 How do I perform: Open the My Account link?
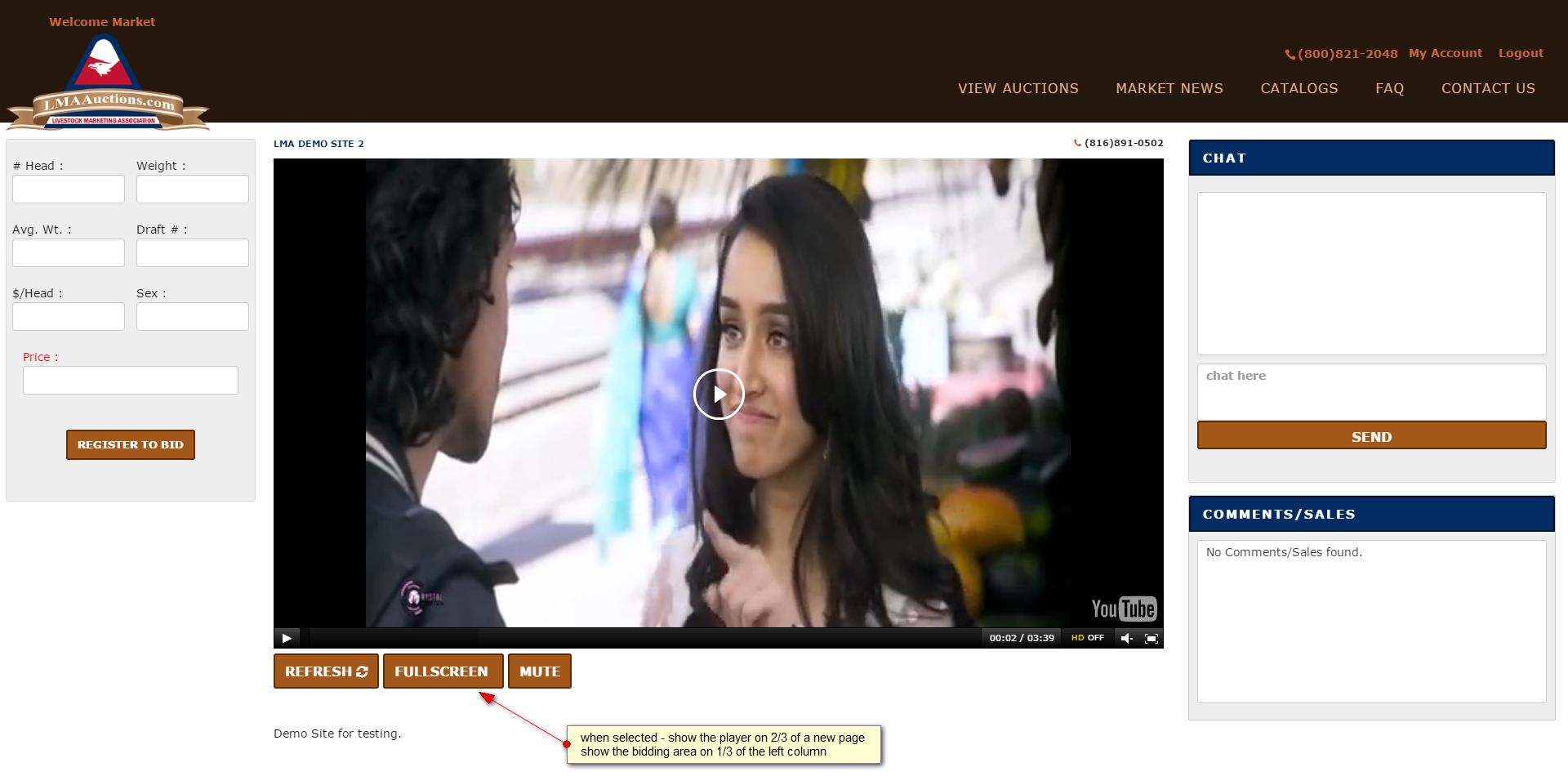coord(1445,53)
